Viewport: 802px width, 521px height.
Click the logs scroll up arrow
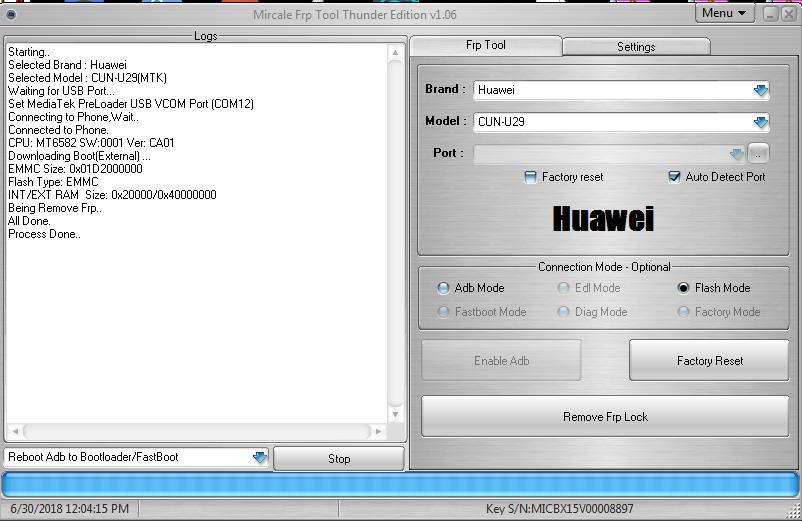(395, 53)
